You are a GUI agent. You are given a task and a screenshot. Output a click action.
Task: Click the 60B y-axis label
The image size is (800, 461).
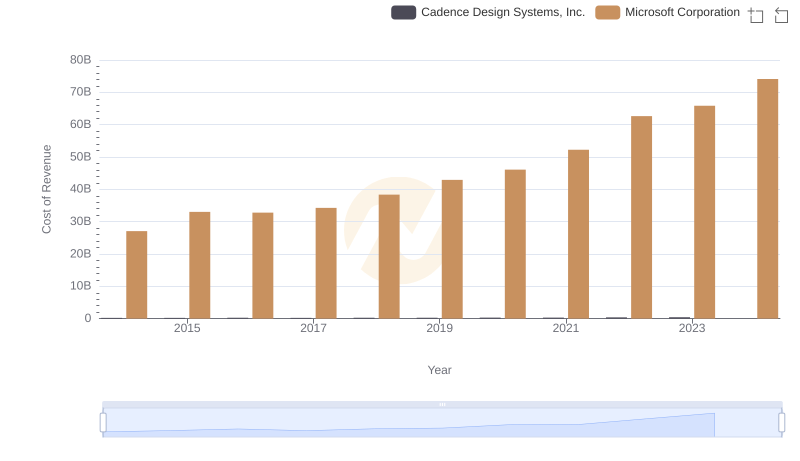point(81,124)
